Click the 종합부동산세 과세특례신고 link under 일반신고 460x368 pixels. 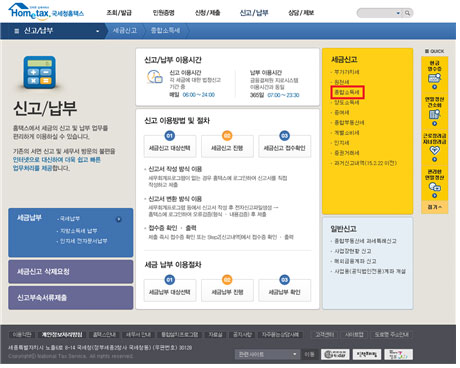[365, 241]
